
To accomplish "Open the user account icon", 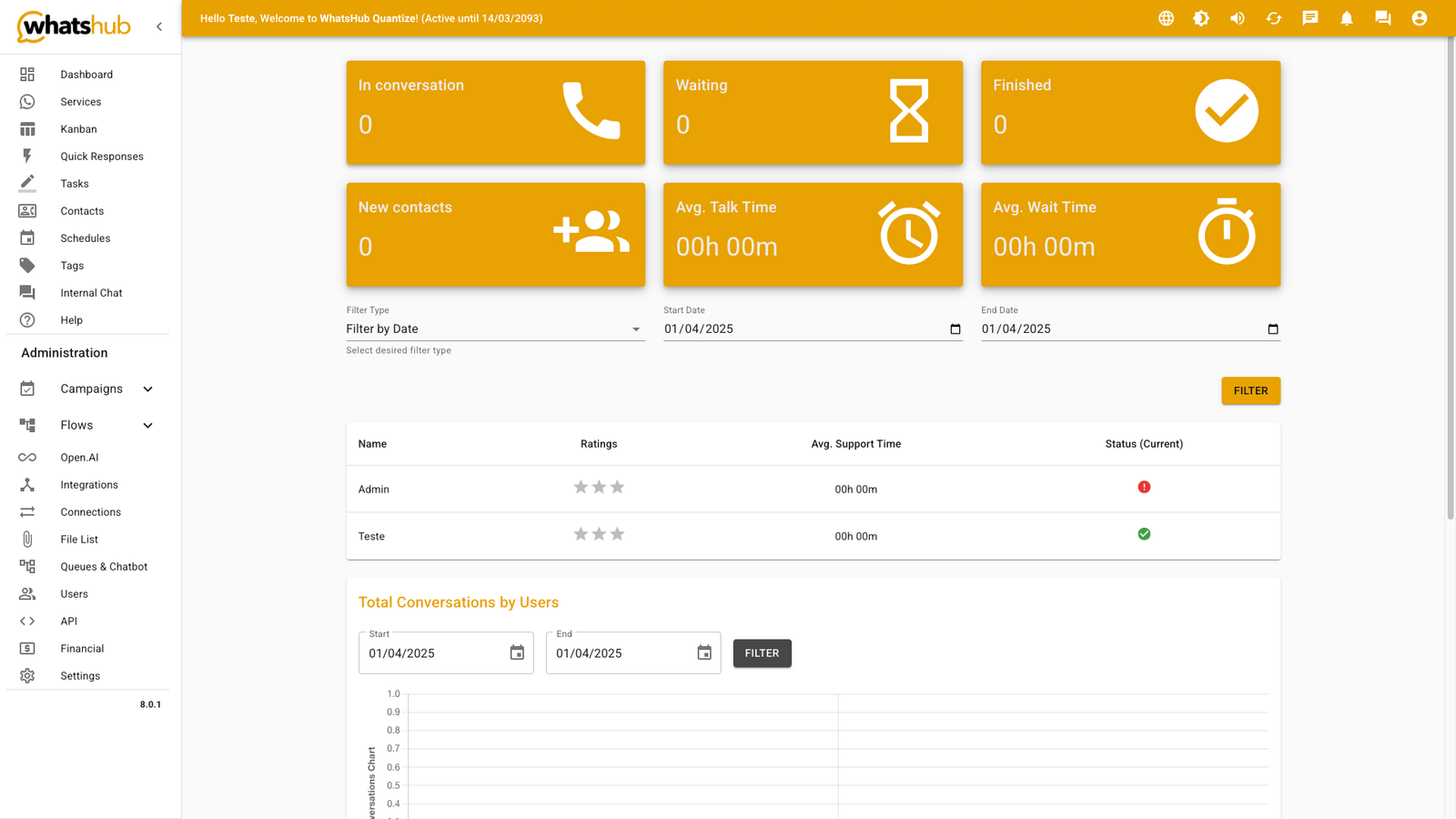I will tap(1420, 18).
